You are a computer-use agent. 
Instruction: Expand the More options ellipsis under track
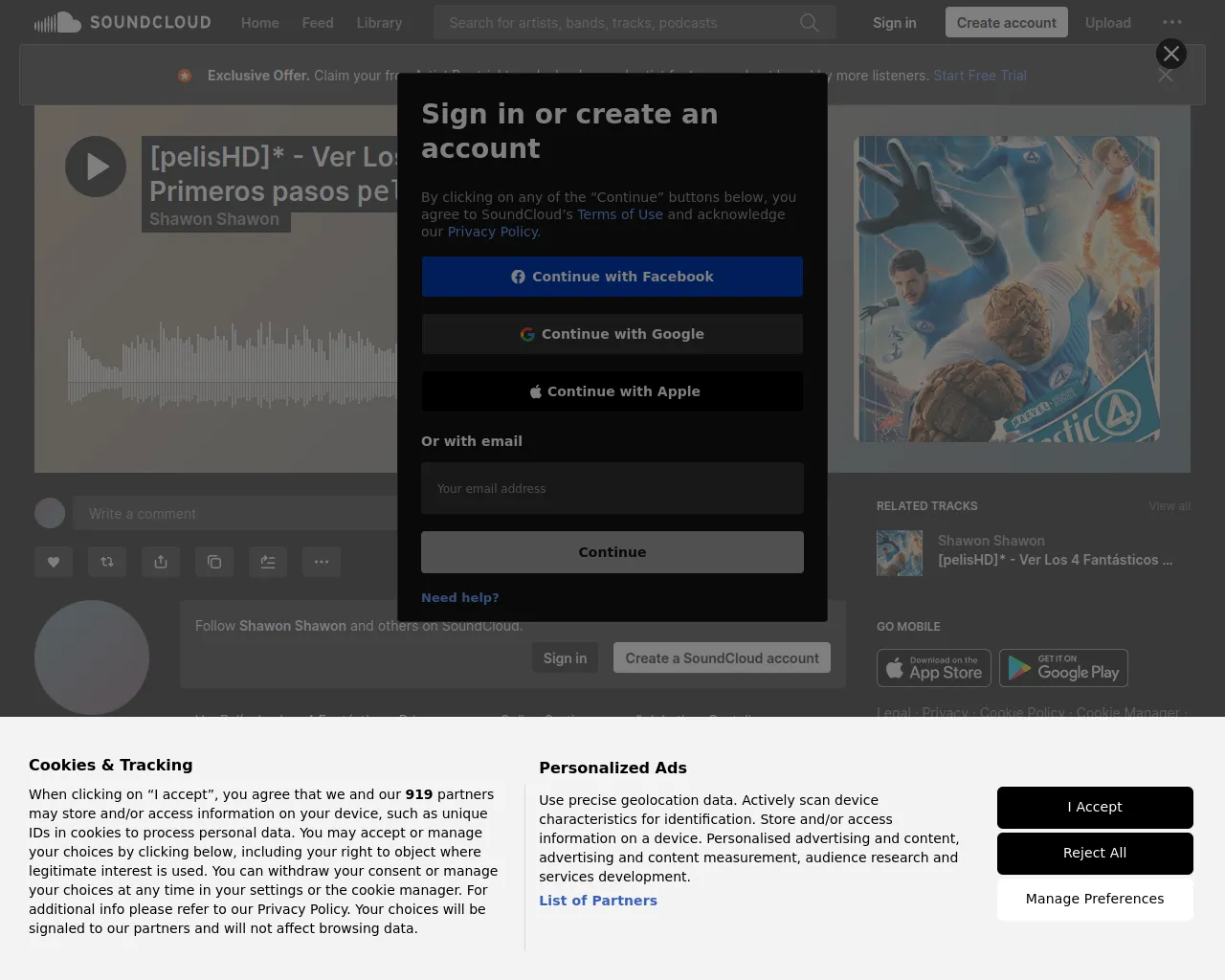[x=322, y=562]
